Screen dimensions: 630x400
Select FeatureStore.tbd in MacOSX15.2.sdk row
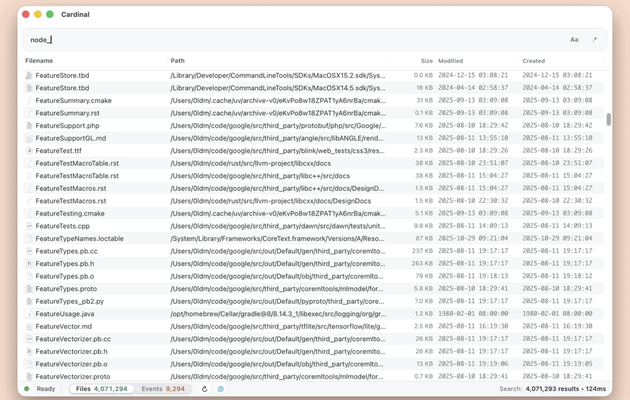62,76
